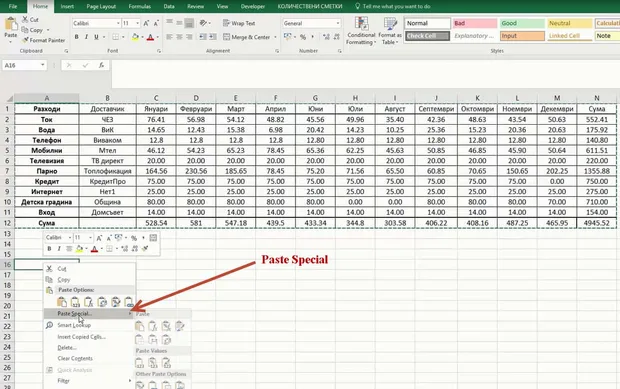The height and width of the screenshot is (389, 620).
Task: Open the Review ribbon tab
Action: point(195,6)
